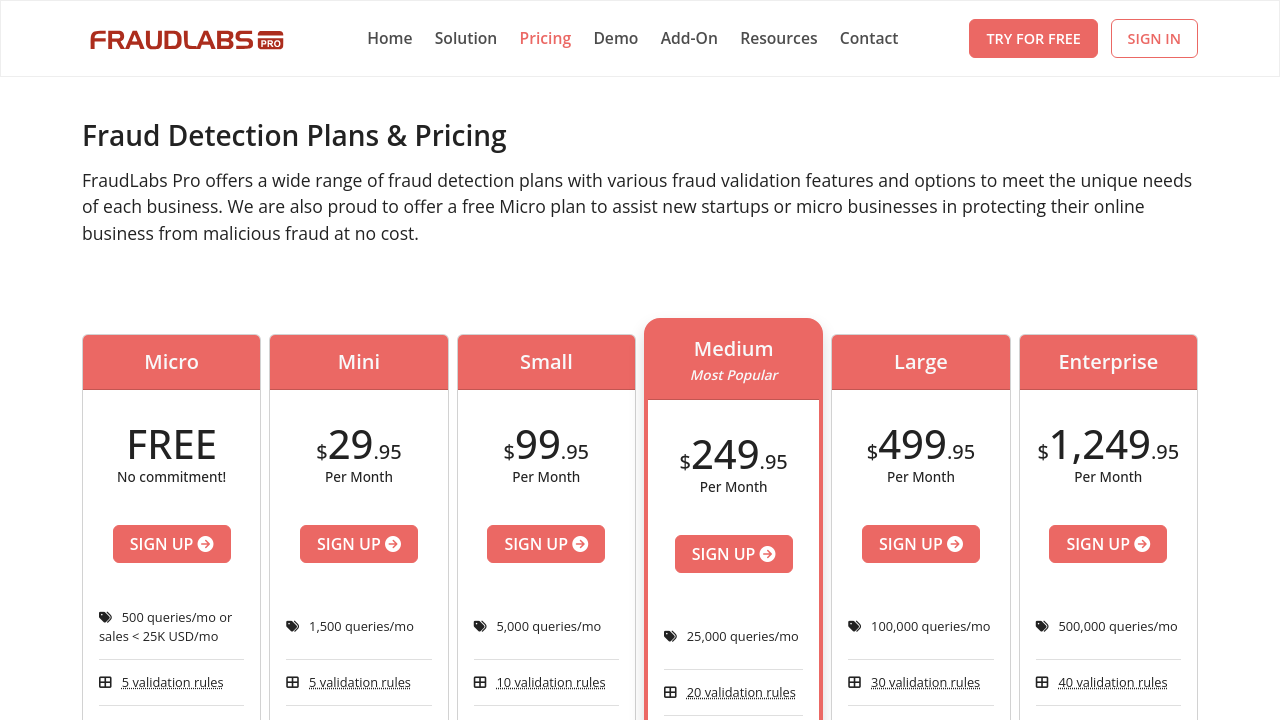Viewport: 1280px width, 720px height.
Task: Open the Add-On navigation item
Action: (689, 38)
